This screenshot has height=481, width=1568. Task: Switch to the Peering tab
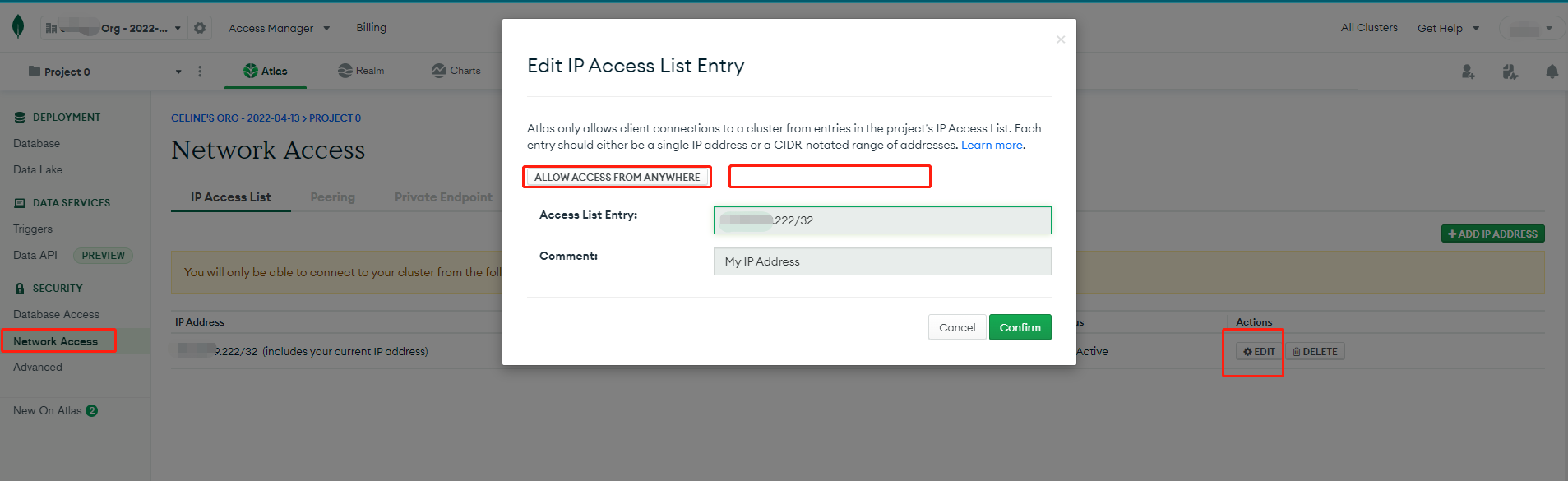[332, 197]
